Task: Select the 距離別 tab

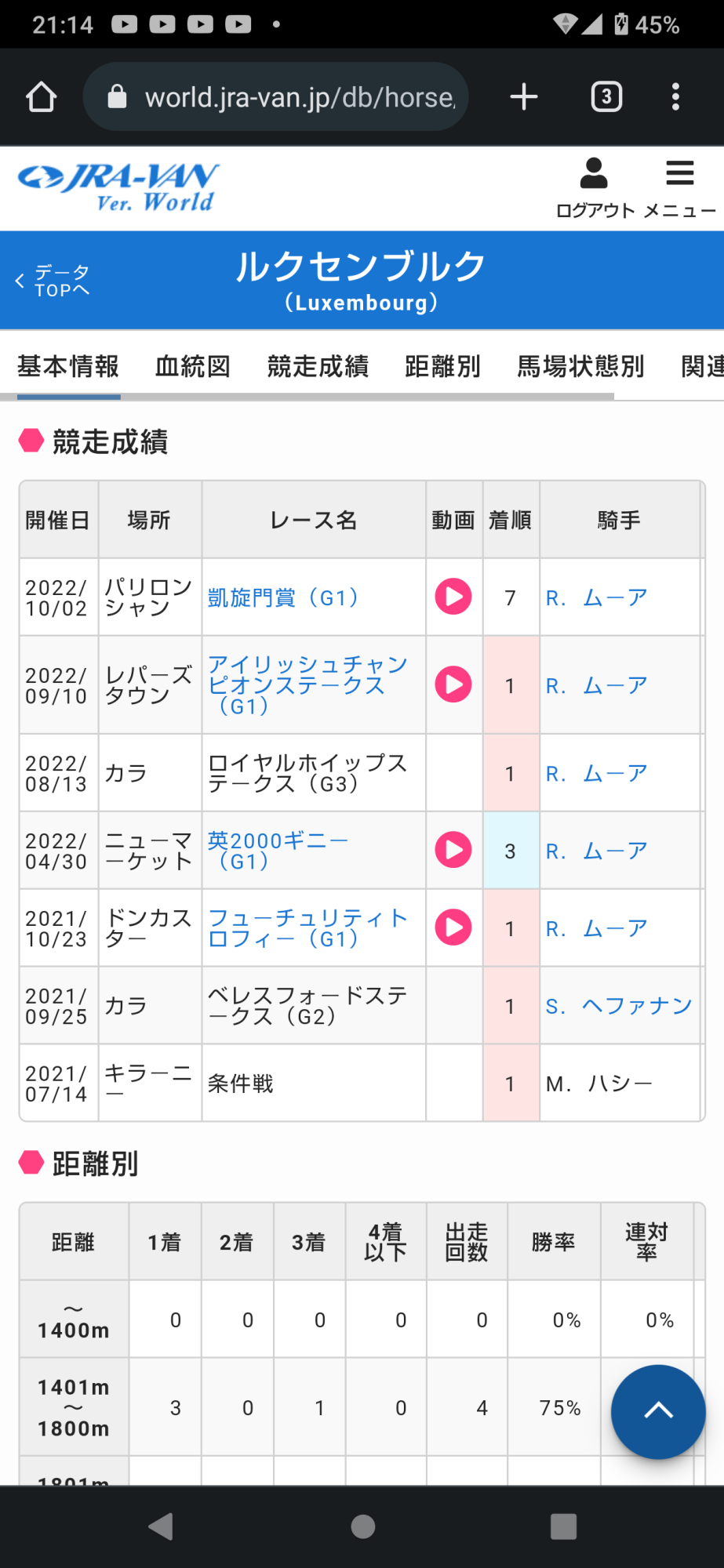Action: (x=442, y=366)
